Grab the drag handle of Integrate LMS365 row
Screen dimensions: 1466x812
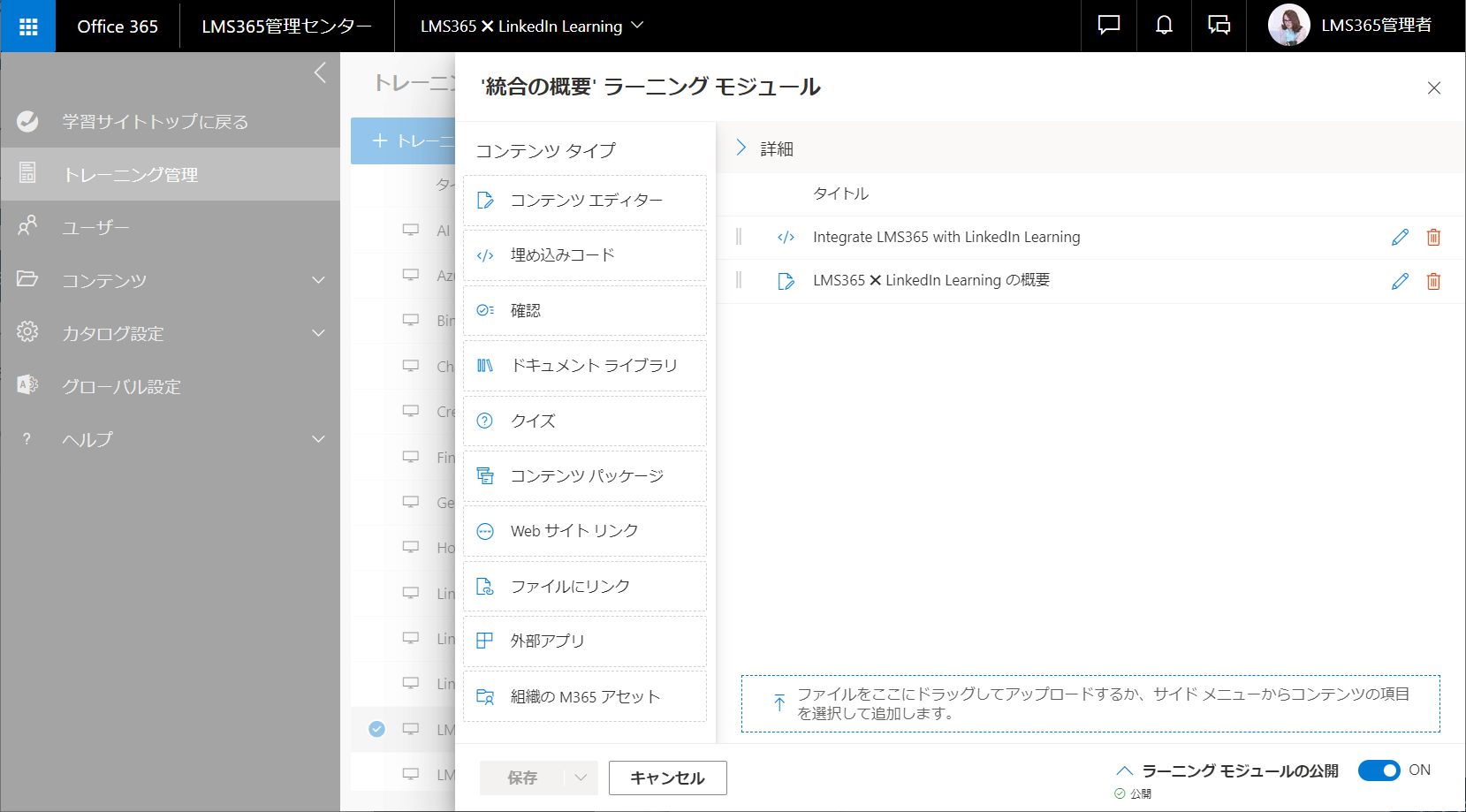[739, 237]
